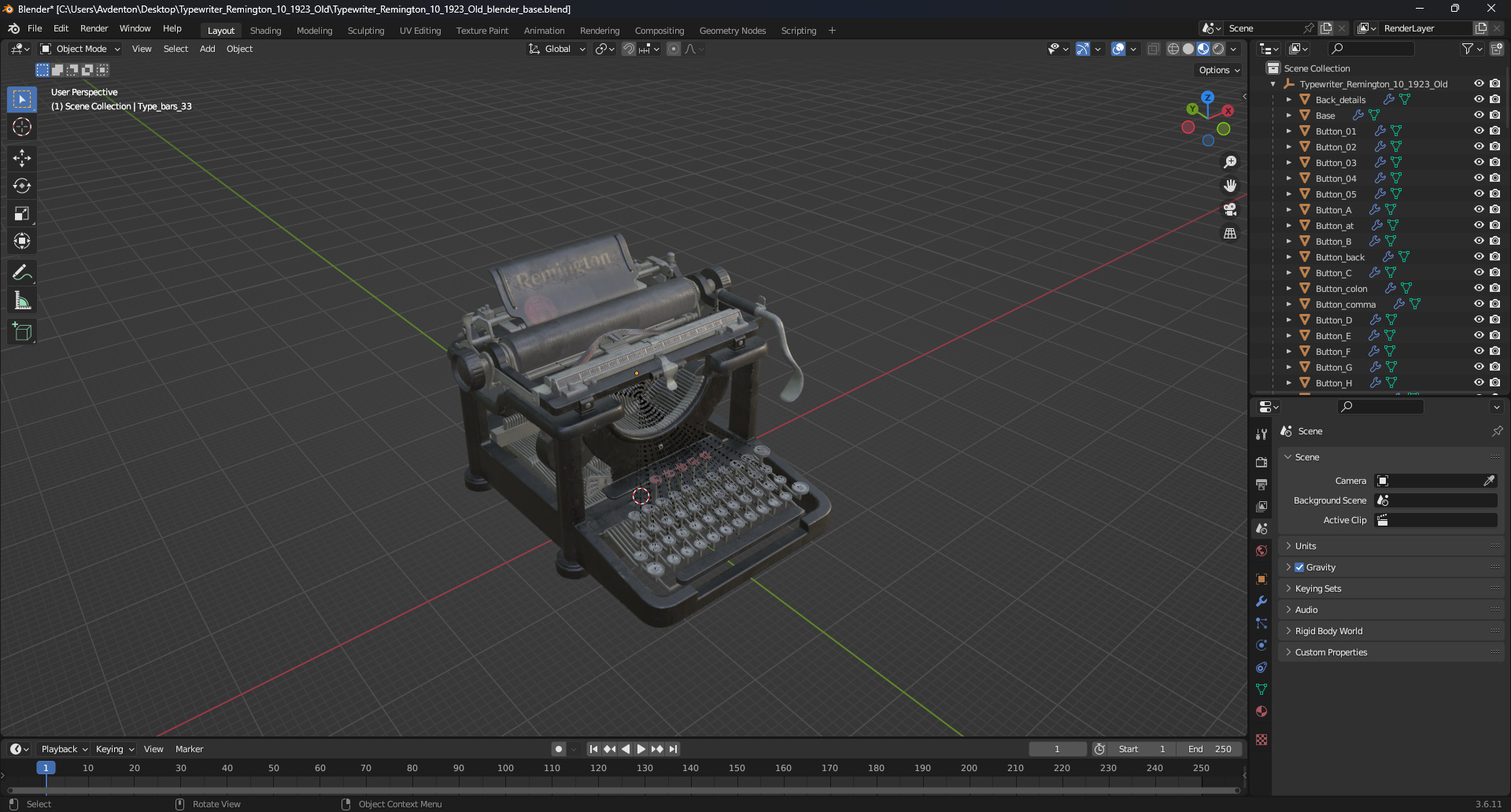The height and width of the screenshot is (812, 1511).
Task: Hide Typewriter_Remington_10_1923_Old collection
Action: pos(1479,83)
